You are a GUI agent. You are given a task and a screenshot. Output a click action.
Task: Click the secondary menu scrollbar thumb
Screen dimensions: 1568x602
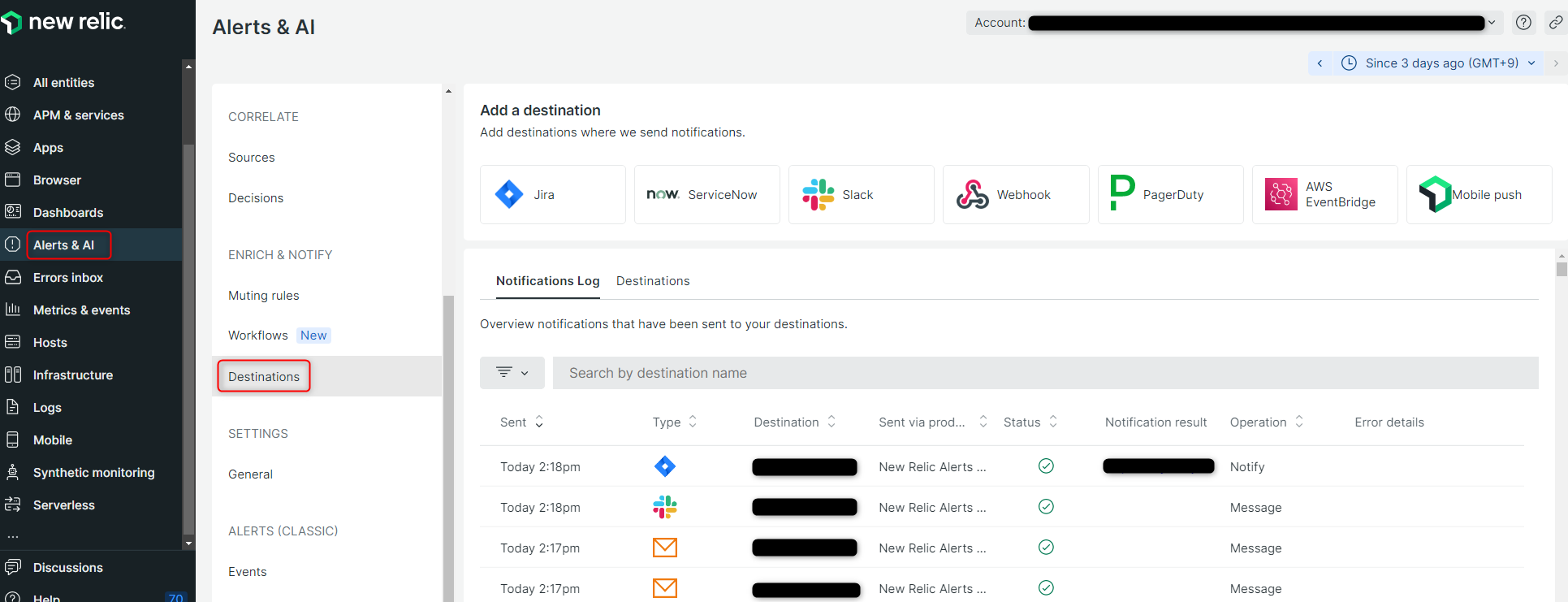(x=448, y=447)
